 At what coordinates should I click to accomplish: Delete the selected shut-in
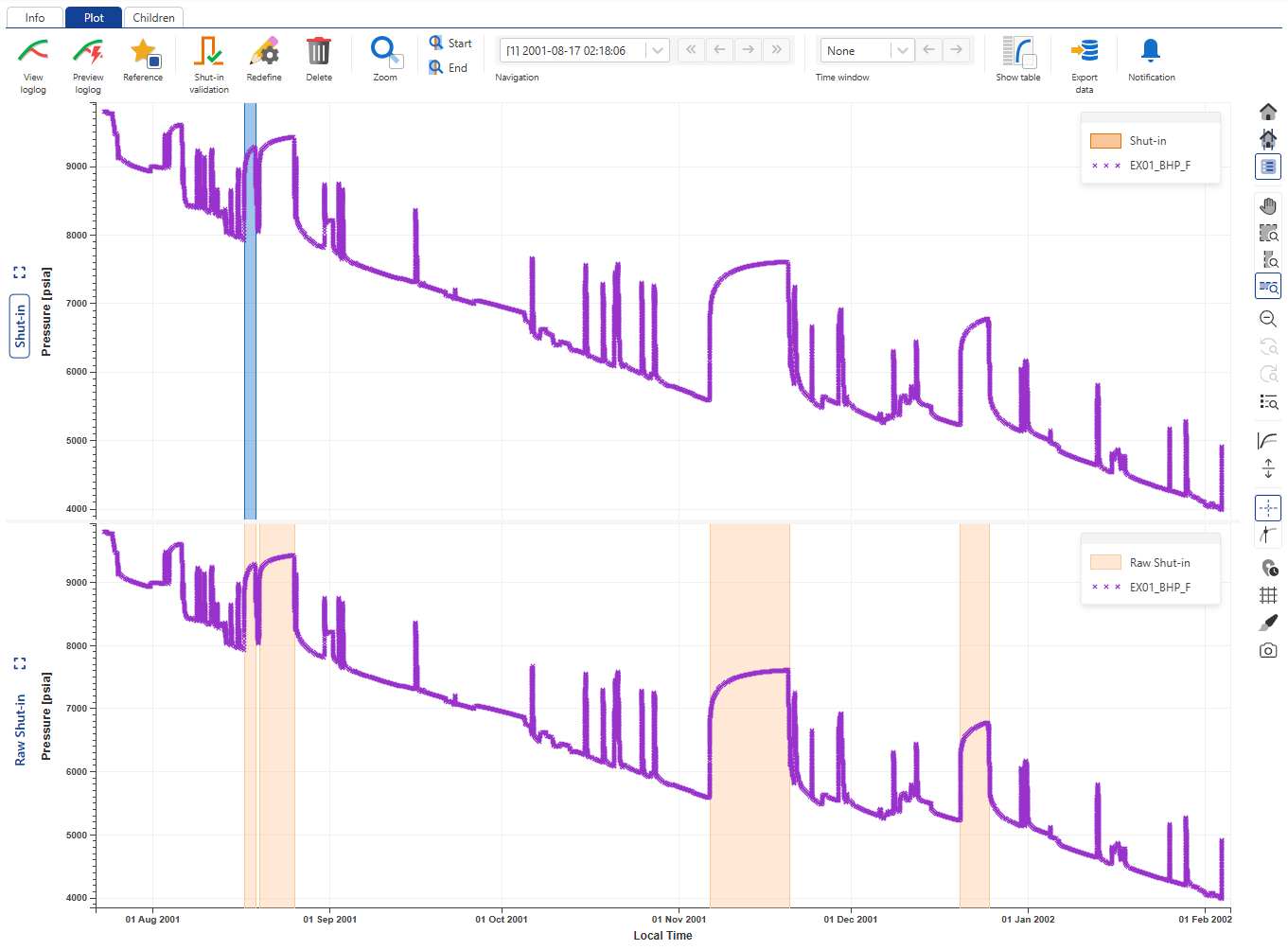click(319, 54)
